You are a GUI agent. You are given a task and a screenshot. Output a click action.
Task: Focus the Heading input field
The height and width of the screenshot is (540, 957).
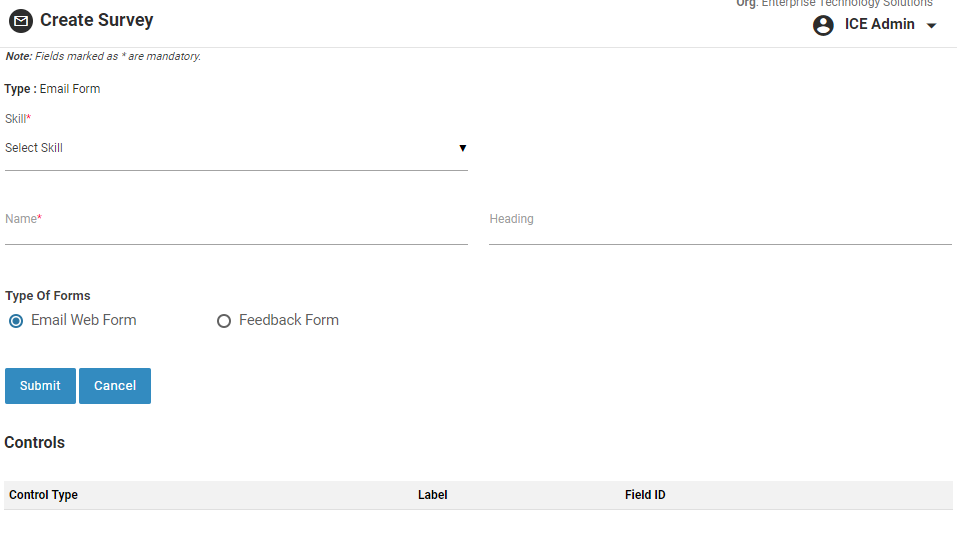[x=720, y=230]
